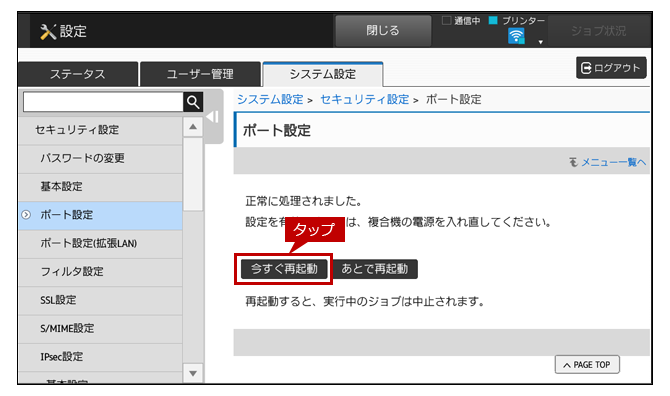The image size is (670, 396).
Task: Click the ログアウト button
Action: click(x=611, y=68)
